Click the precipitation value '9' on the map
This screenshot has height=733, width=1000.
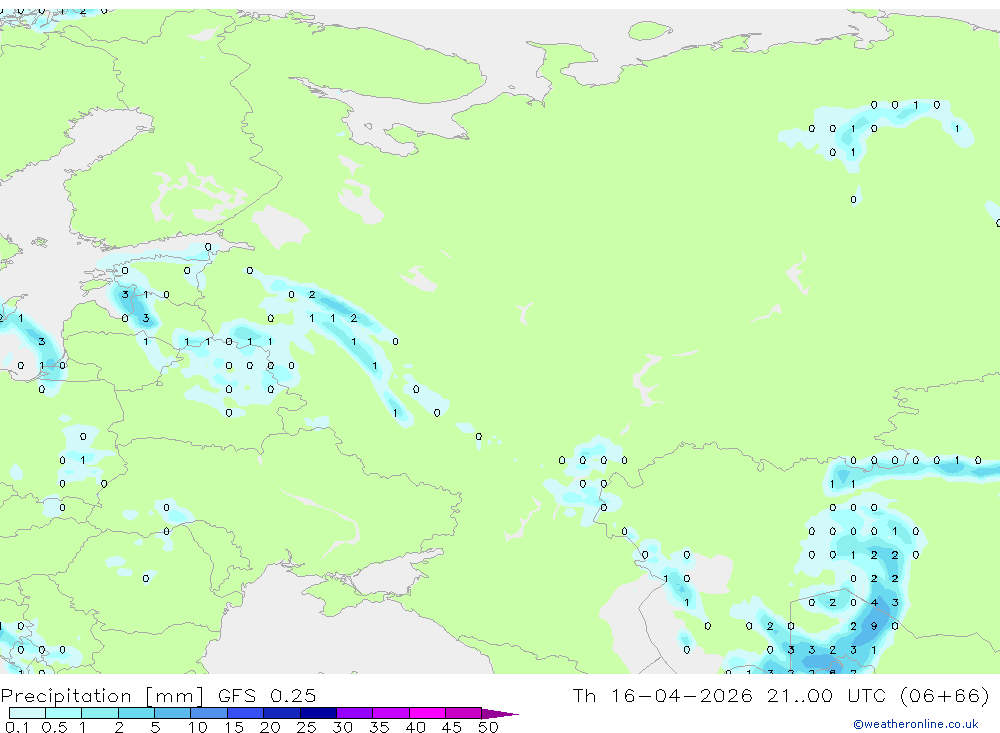click(874, 626)
